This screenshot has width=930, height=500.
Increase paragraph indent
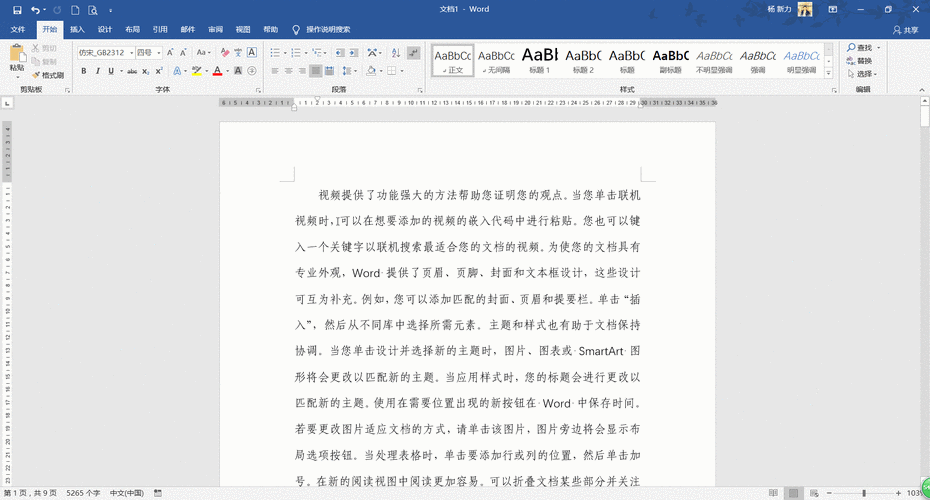pos(353,53)
